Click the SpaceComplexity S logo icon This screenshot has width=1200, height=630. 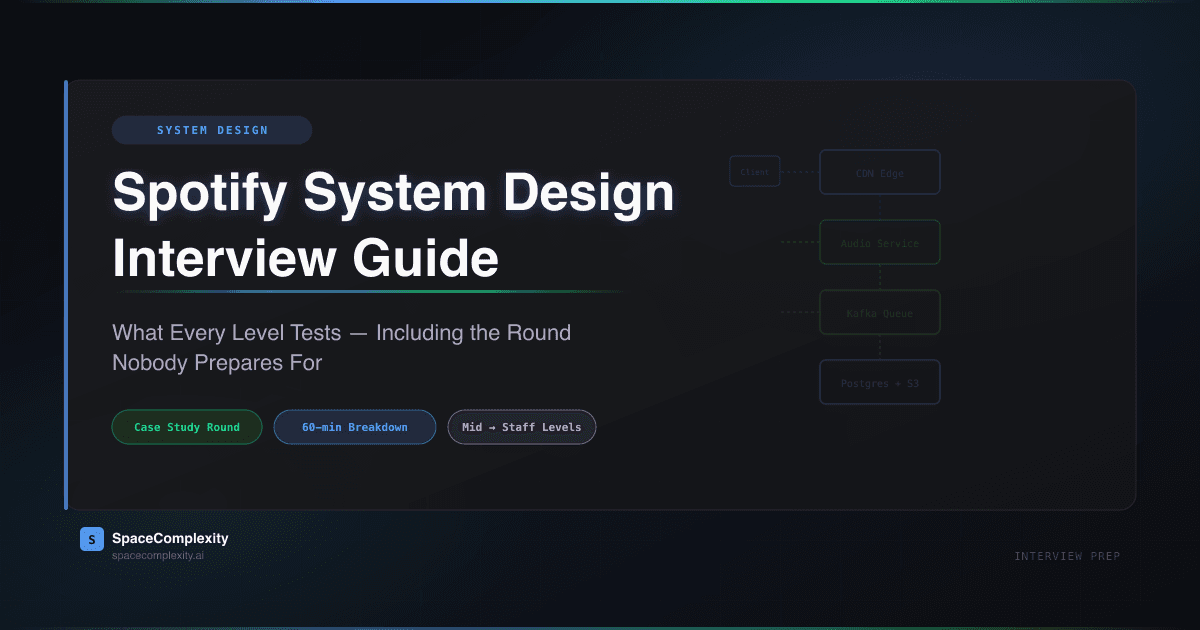92,539
